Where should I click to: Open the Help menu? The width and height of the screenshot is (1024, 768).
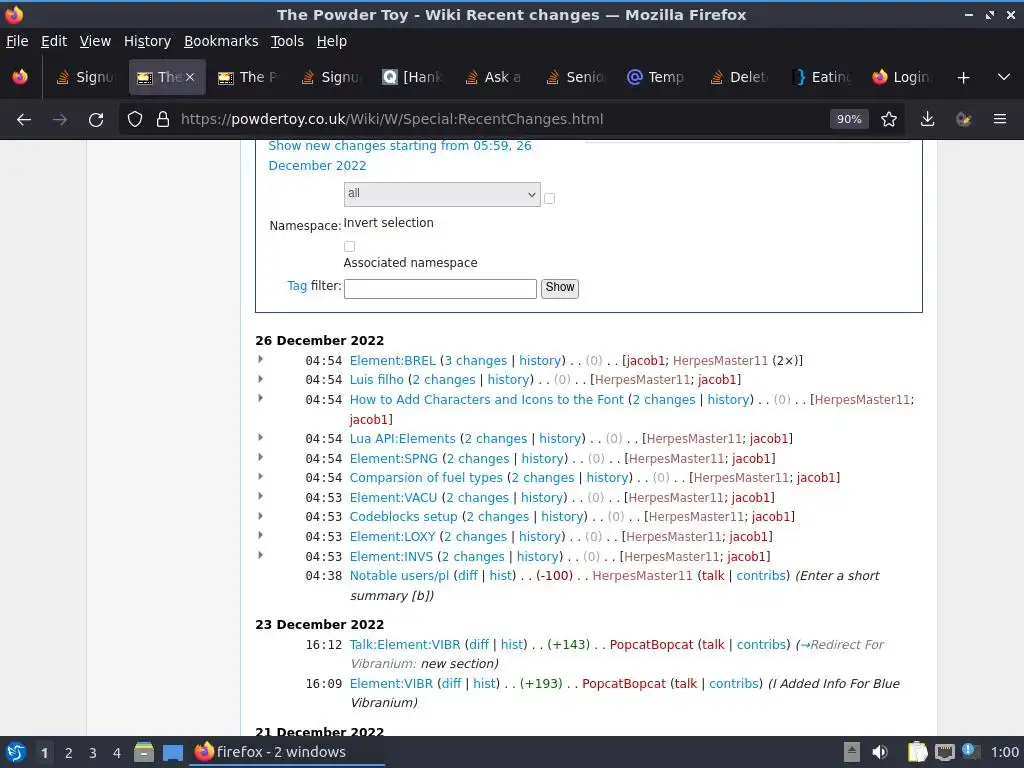click(x=331, y=41)
